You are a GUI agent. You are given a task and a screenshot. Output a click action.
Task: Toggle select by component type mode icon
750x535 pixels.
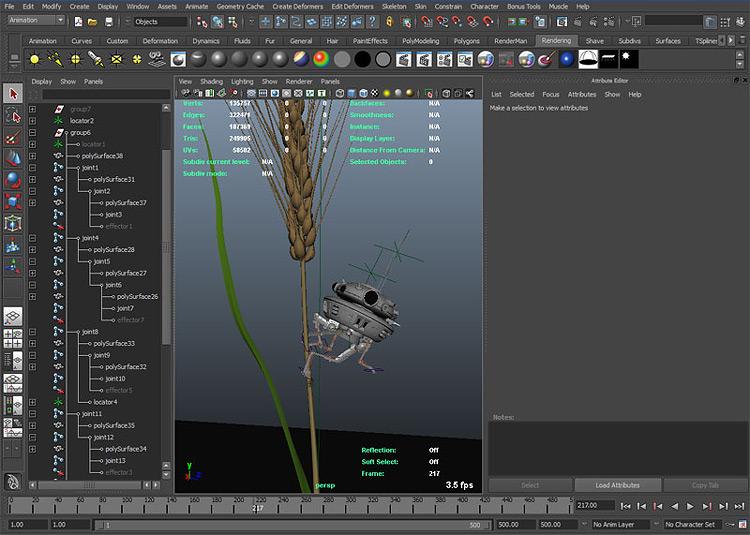pos(233,22)
